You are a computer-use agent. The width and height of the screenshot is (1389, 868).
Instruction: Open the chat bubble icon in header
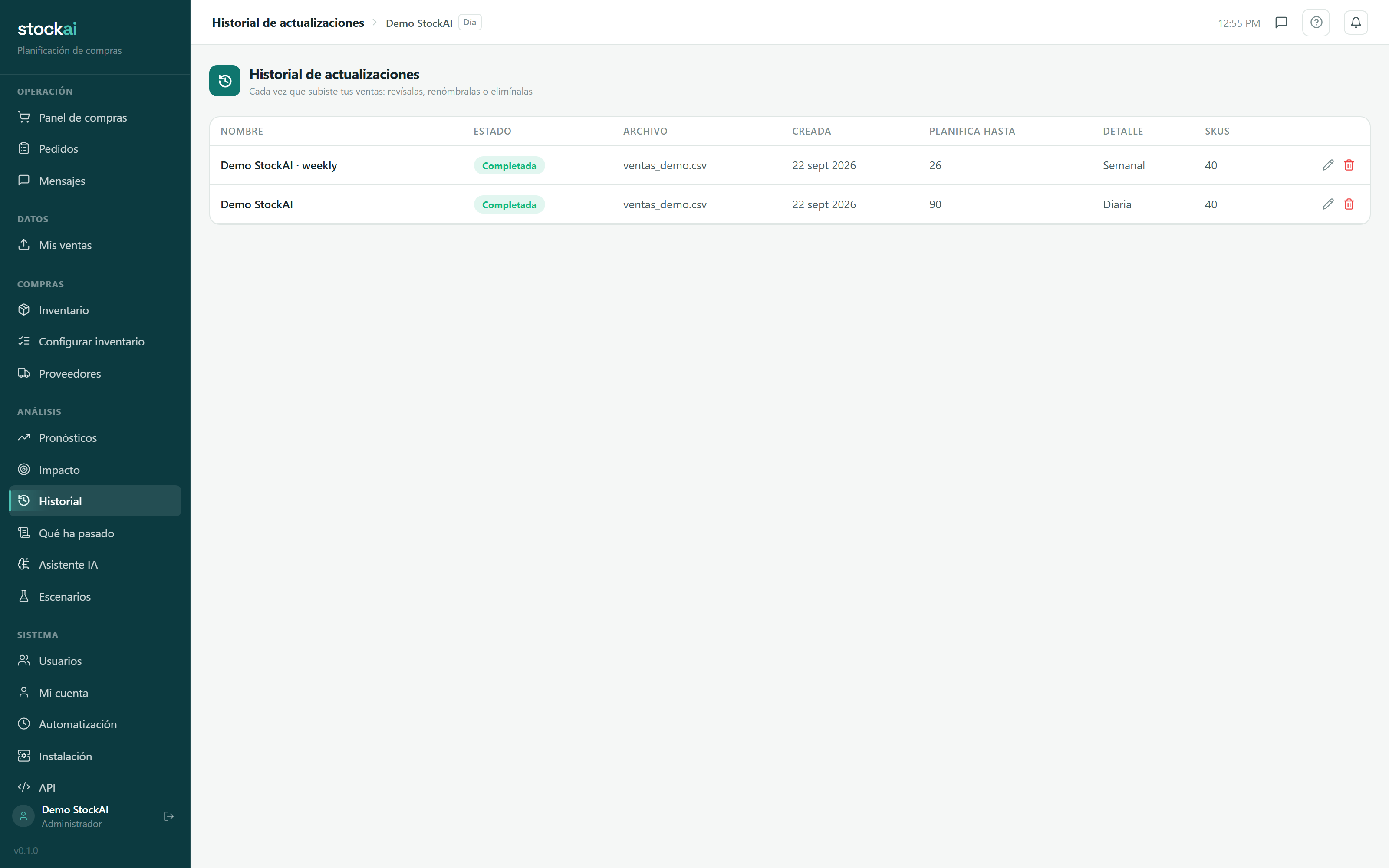tap(1281, 23)
